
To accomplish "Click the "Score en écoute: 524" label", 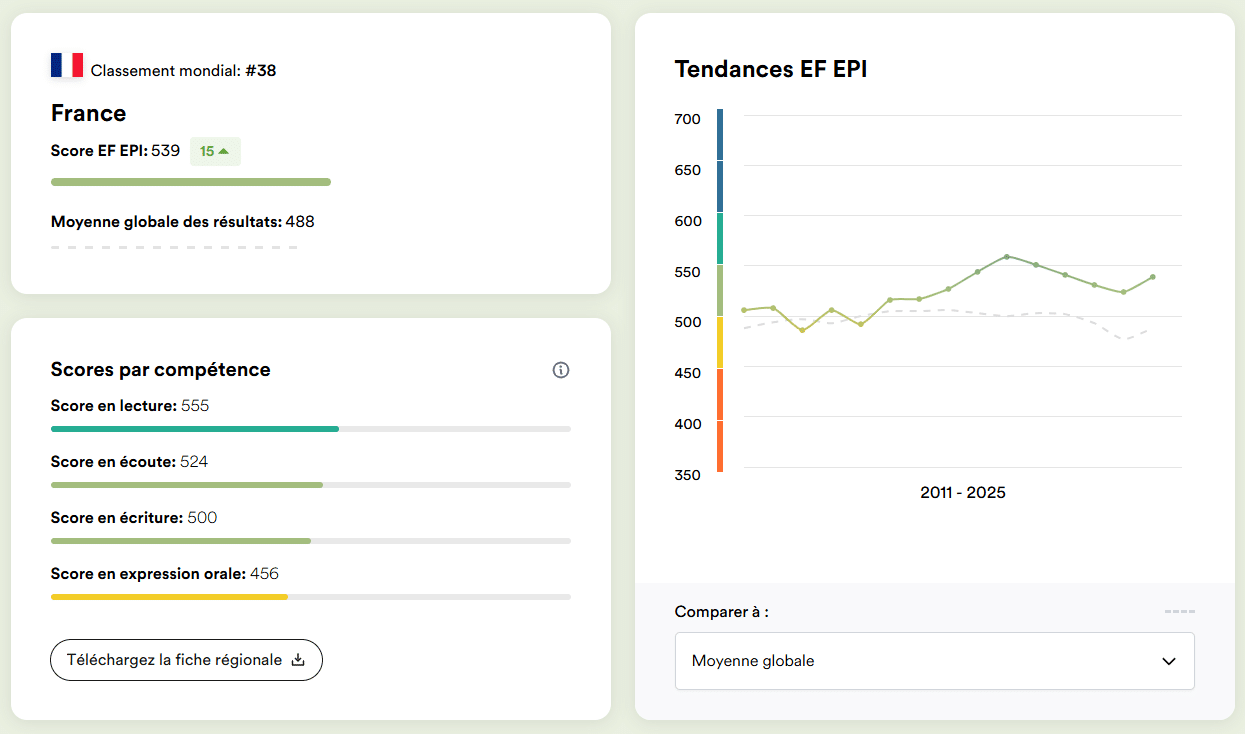I will click(130, 462).
